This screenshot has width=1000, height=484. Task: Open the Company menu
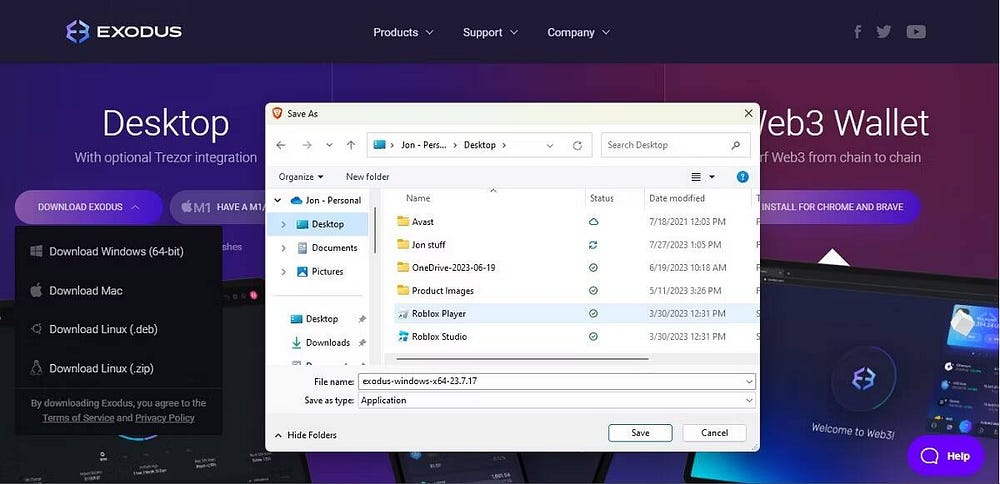tap(578, 32)
